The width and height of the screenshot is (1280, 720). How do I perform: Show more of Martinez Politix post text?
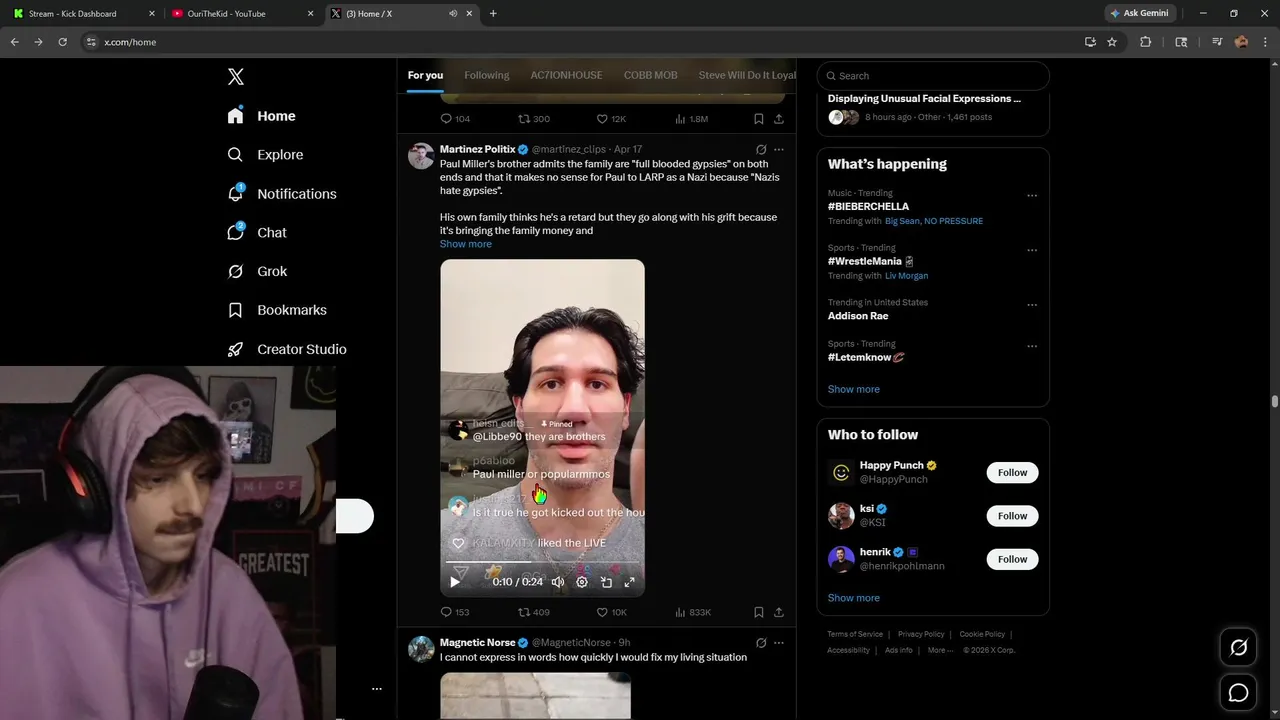[x=466, y=244]
